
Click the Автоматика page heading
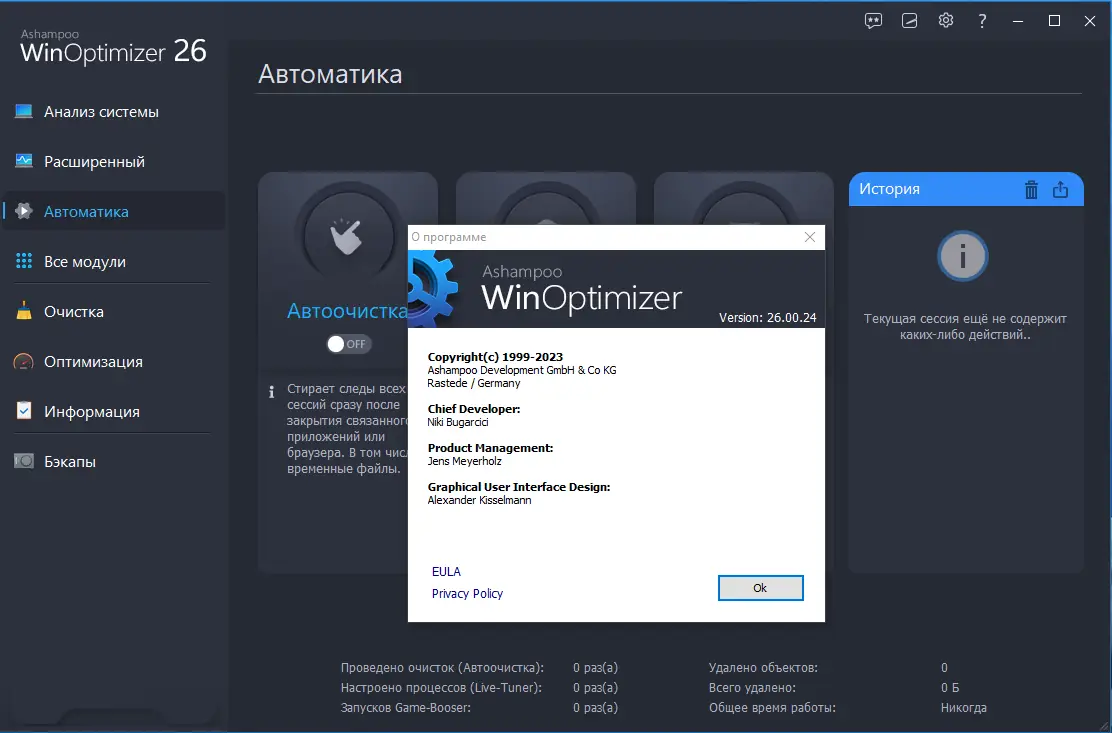pos(330,74)
